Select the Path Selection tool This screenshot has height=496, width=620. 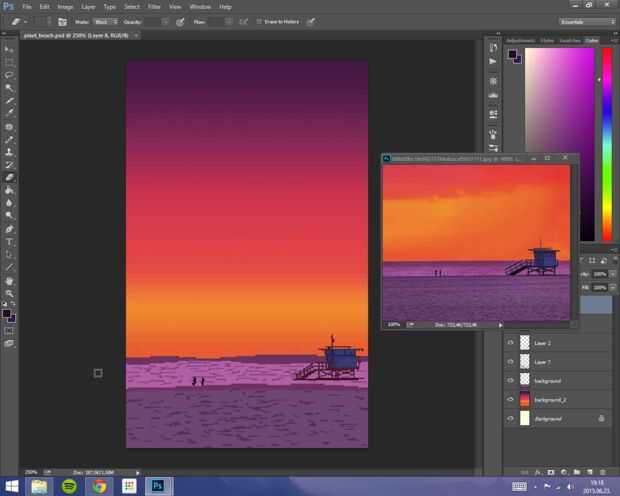coord(9,255)
